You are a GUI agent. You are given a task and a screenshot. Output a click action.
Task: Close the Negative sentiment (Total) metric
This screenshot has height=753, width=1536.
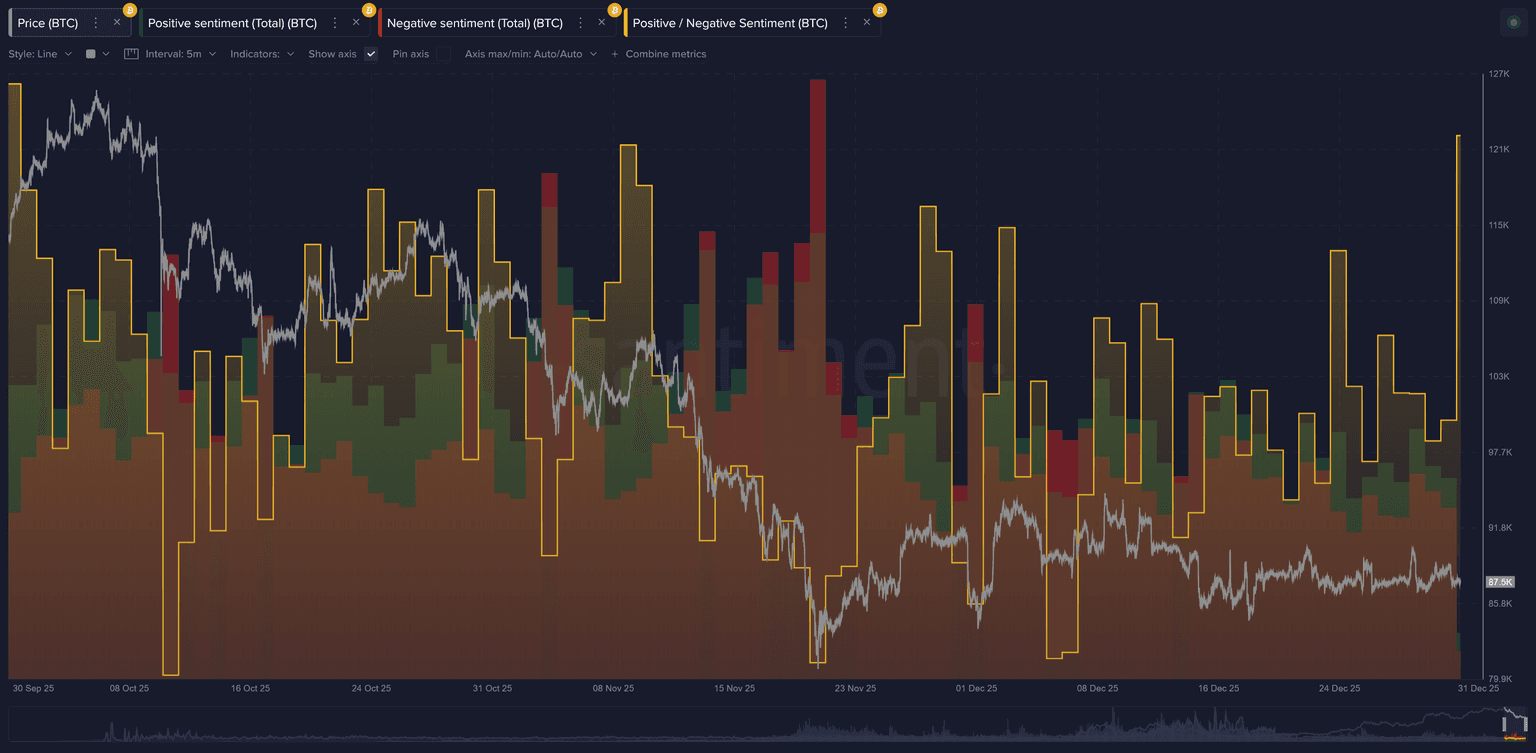(x=602, y=23)
